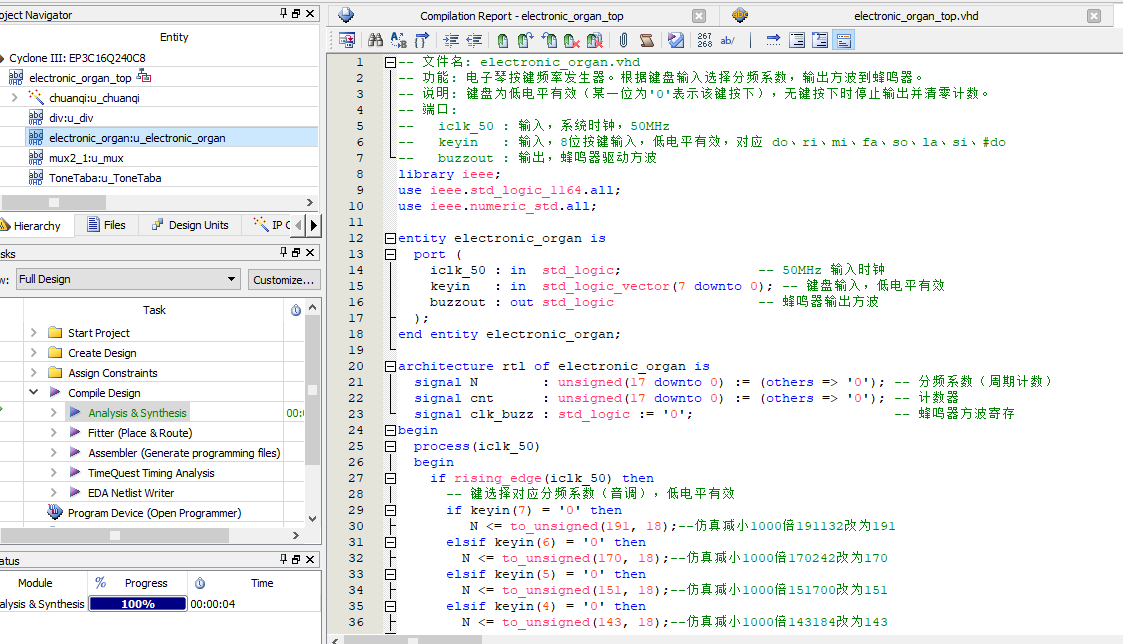
Task: Toggle the ab/ word wrap icon
Action: [x=728, y=40]
